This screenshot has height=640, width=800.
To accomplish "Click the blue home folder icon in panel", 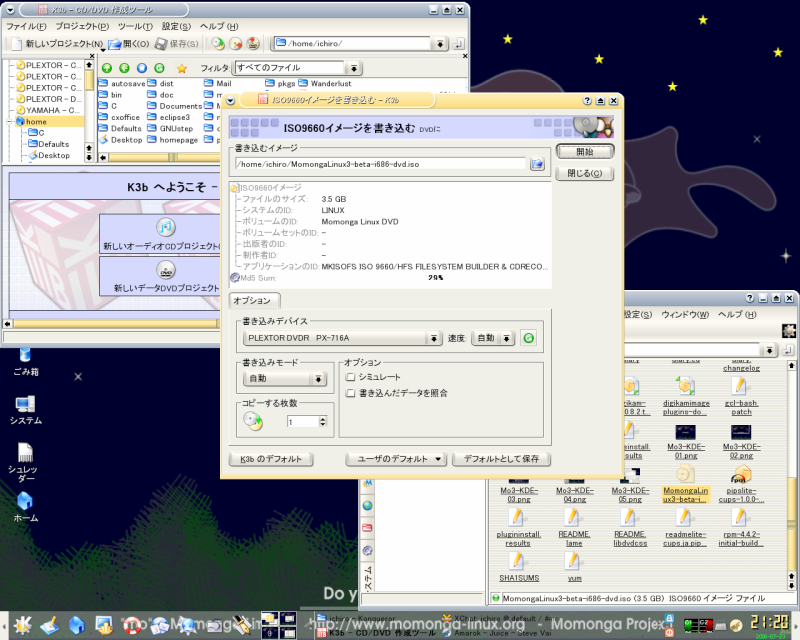I will click(x=77, y=625).
